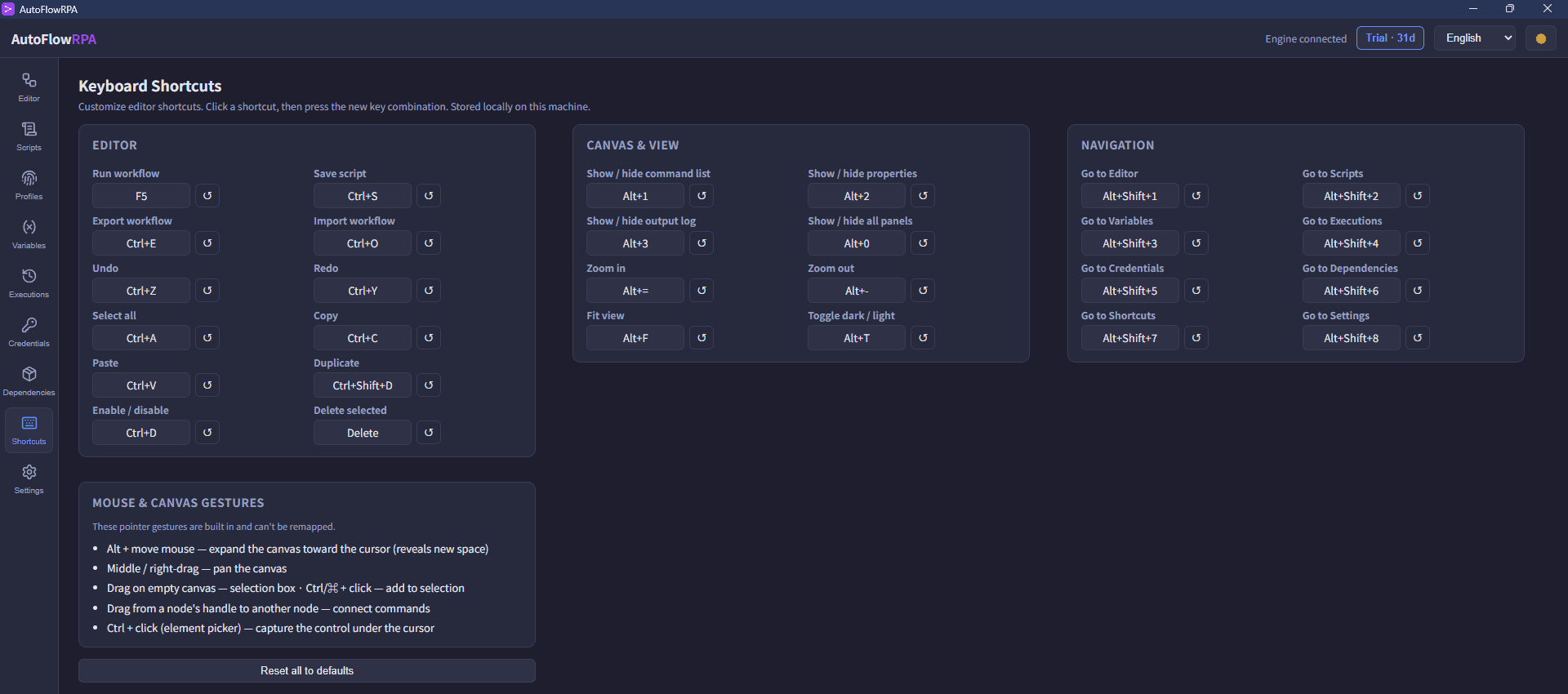Open Variables in the sidebar
Screen dimensions: 1568x694
tap(29, 234)
